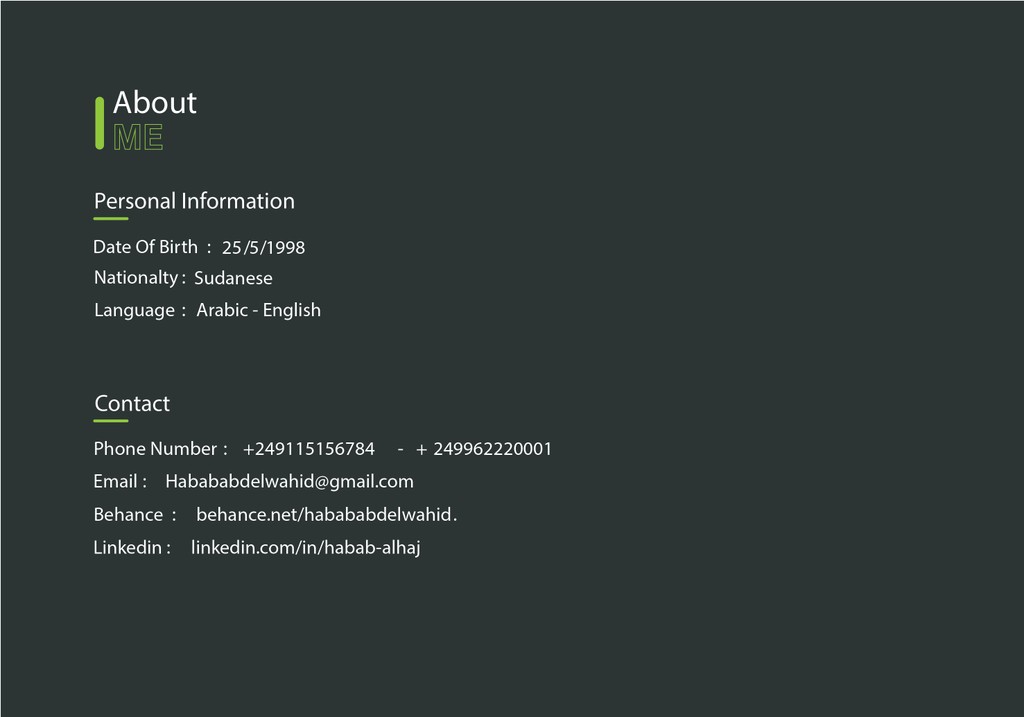The width and height of the screenshot is (1024, 717).
Task: Select the birth date 25/5/1998
Action: [x=263, y=247]
